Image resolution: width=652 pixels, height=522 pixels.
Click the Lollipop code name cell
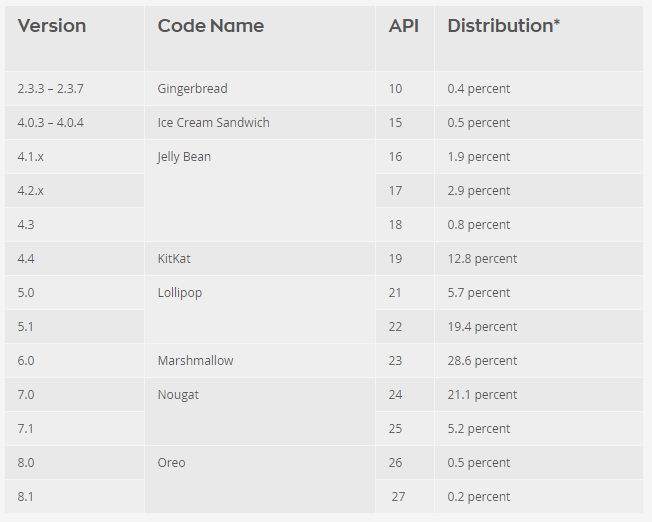pos(260,309)
